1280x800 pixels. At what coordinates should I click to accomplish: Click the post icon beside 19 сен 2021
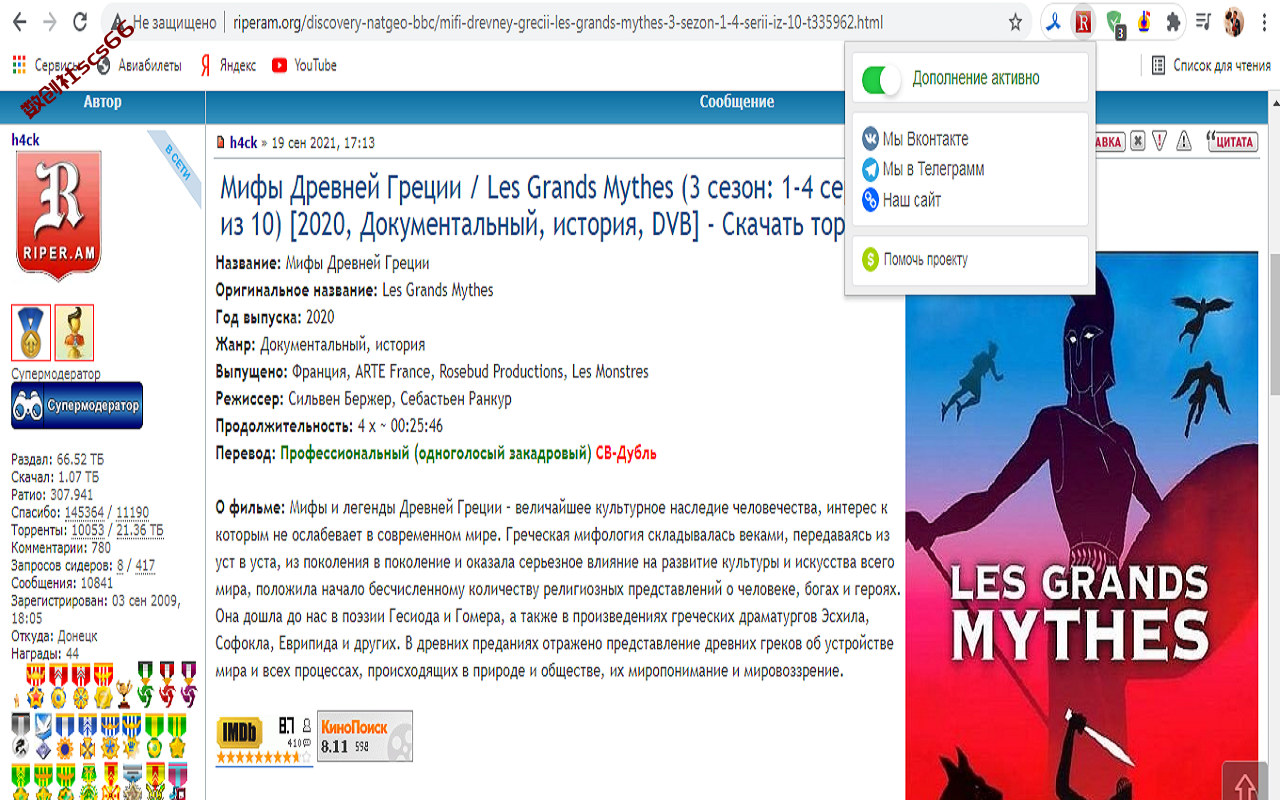pyautogui.click(x=221, y=142)
